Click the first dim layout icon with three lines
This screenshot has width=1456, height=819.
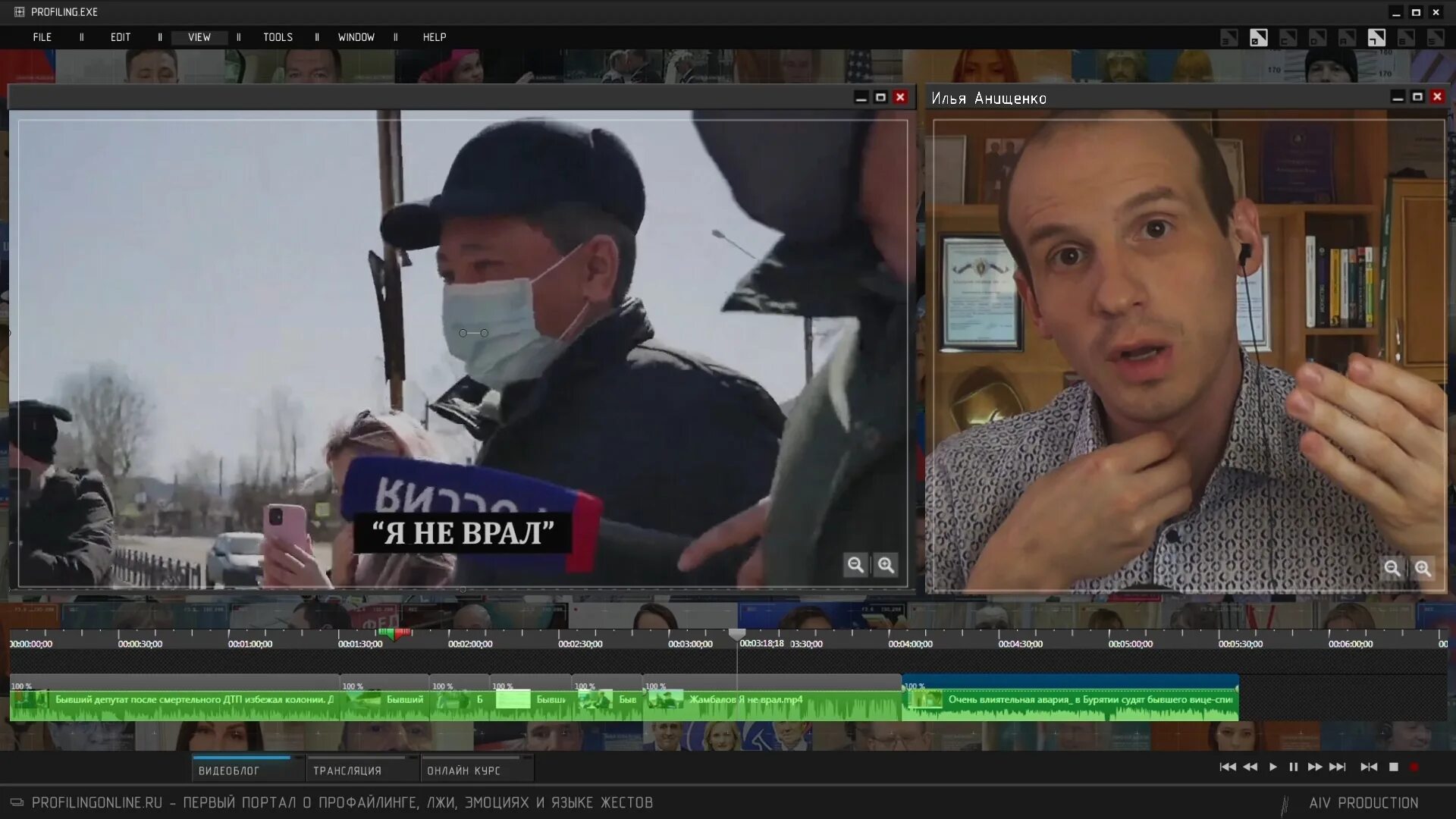(1228, 38)
